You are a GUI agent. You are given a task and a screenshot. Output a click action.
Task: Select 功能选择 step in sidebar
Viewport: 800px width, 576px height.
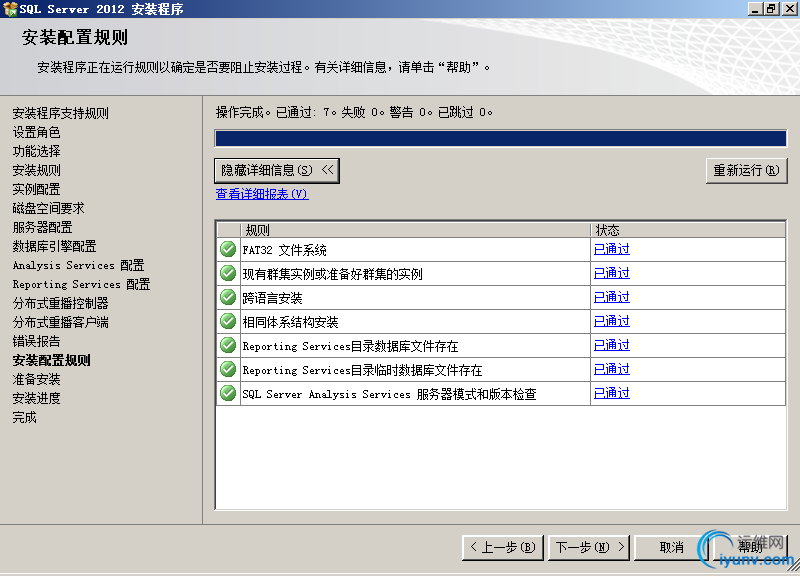coord(36,151)
